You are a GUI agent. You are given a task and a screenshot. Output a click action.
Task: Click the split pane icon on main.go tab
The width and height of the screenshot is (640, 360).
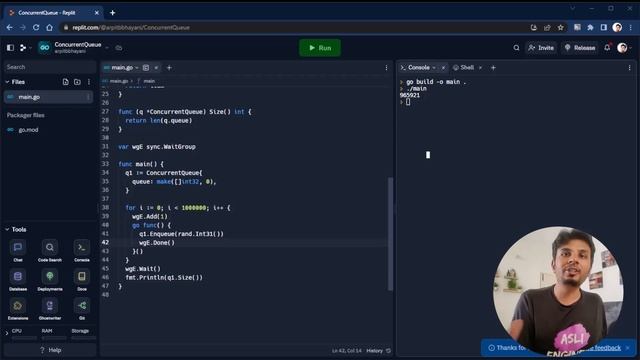pos(146,68)
